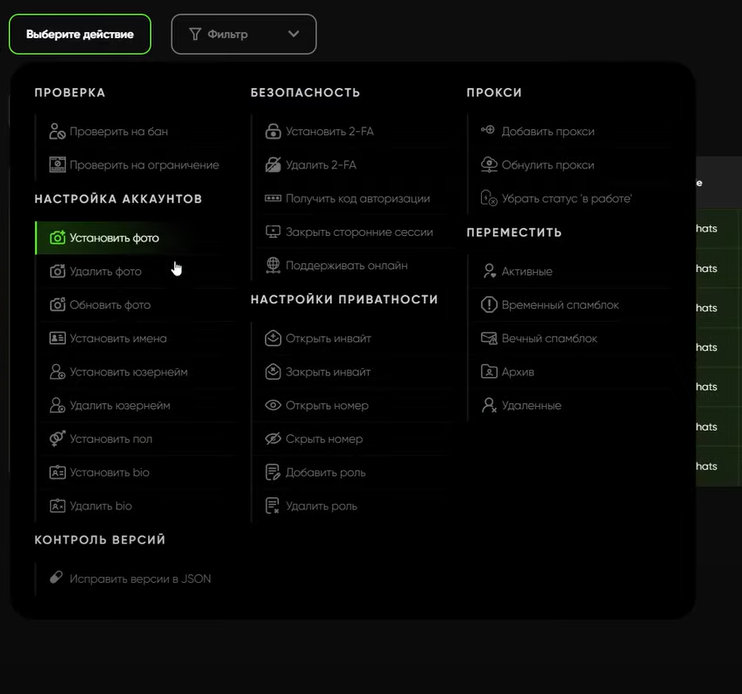Image resolution: width=742 pixels, height=694 pixels.
Task: Select Закрыть сторонние сессии option
Action: pos(359,232)
